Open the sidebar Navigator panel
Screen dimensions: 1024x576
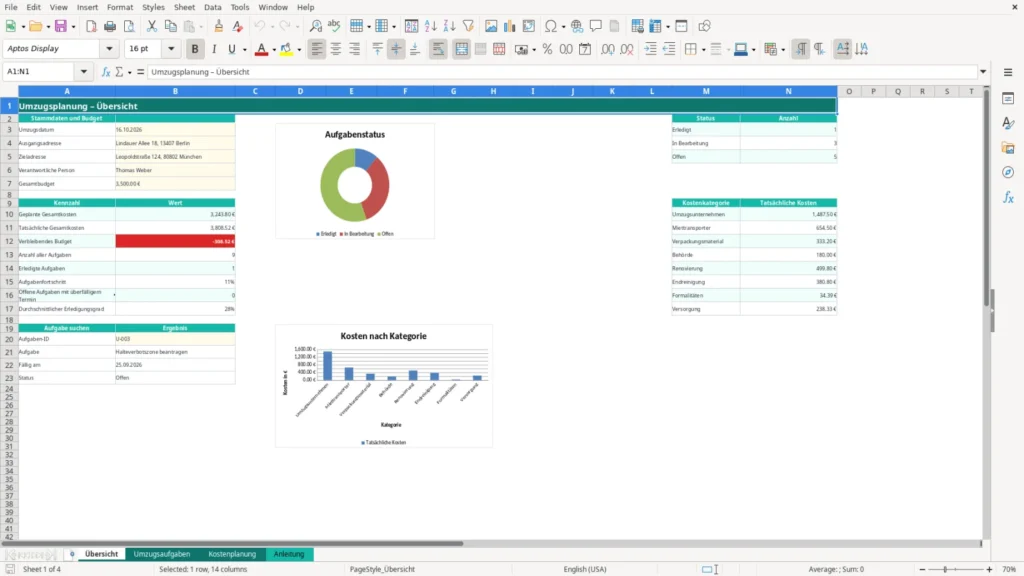(x=1008, y=172)
